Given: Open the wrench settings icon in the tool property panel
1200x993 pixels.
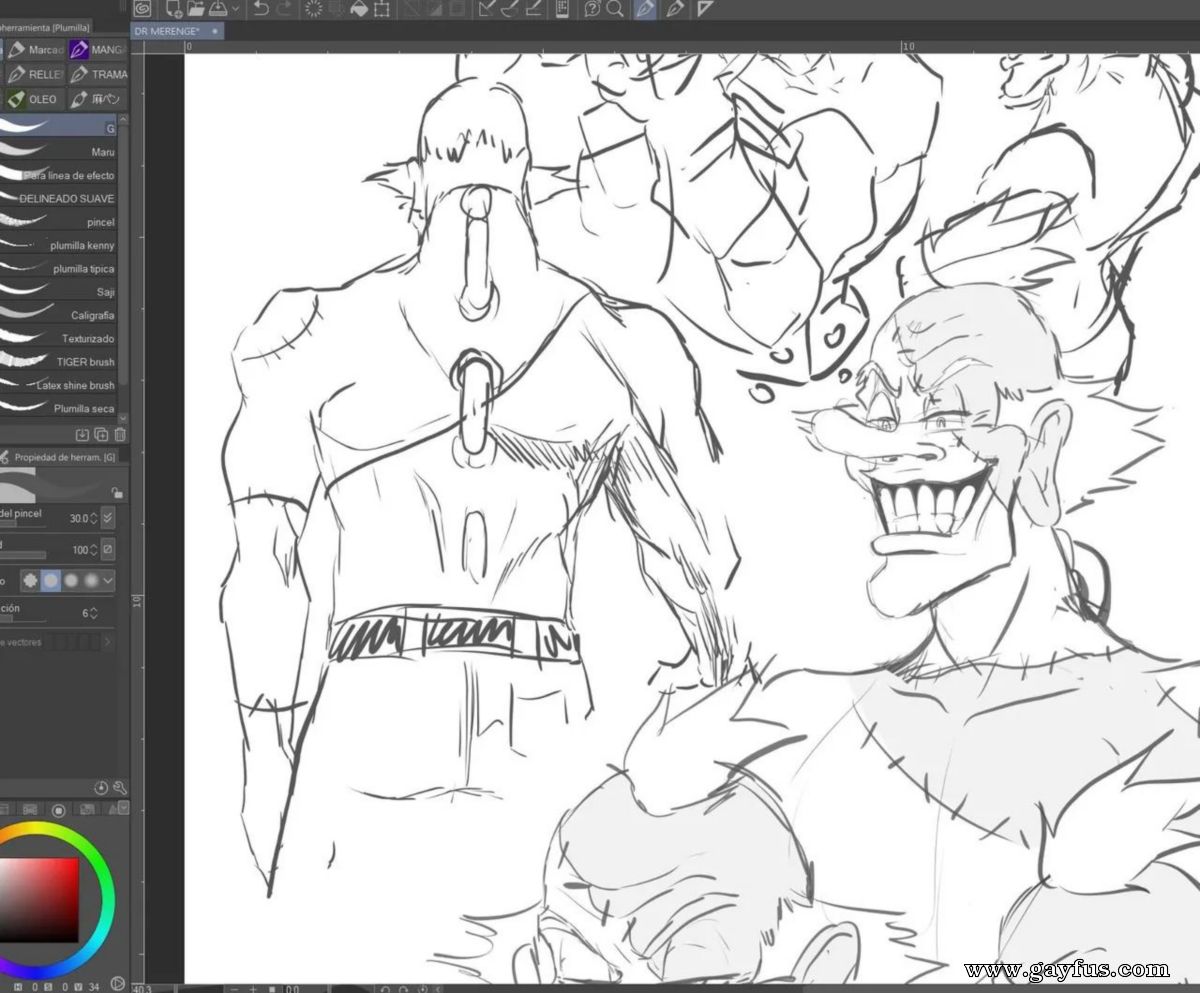Looking at the screenshot, I should tap(120, 788).
